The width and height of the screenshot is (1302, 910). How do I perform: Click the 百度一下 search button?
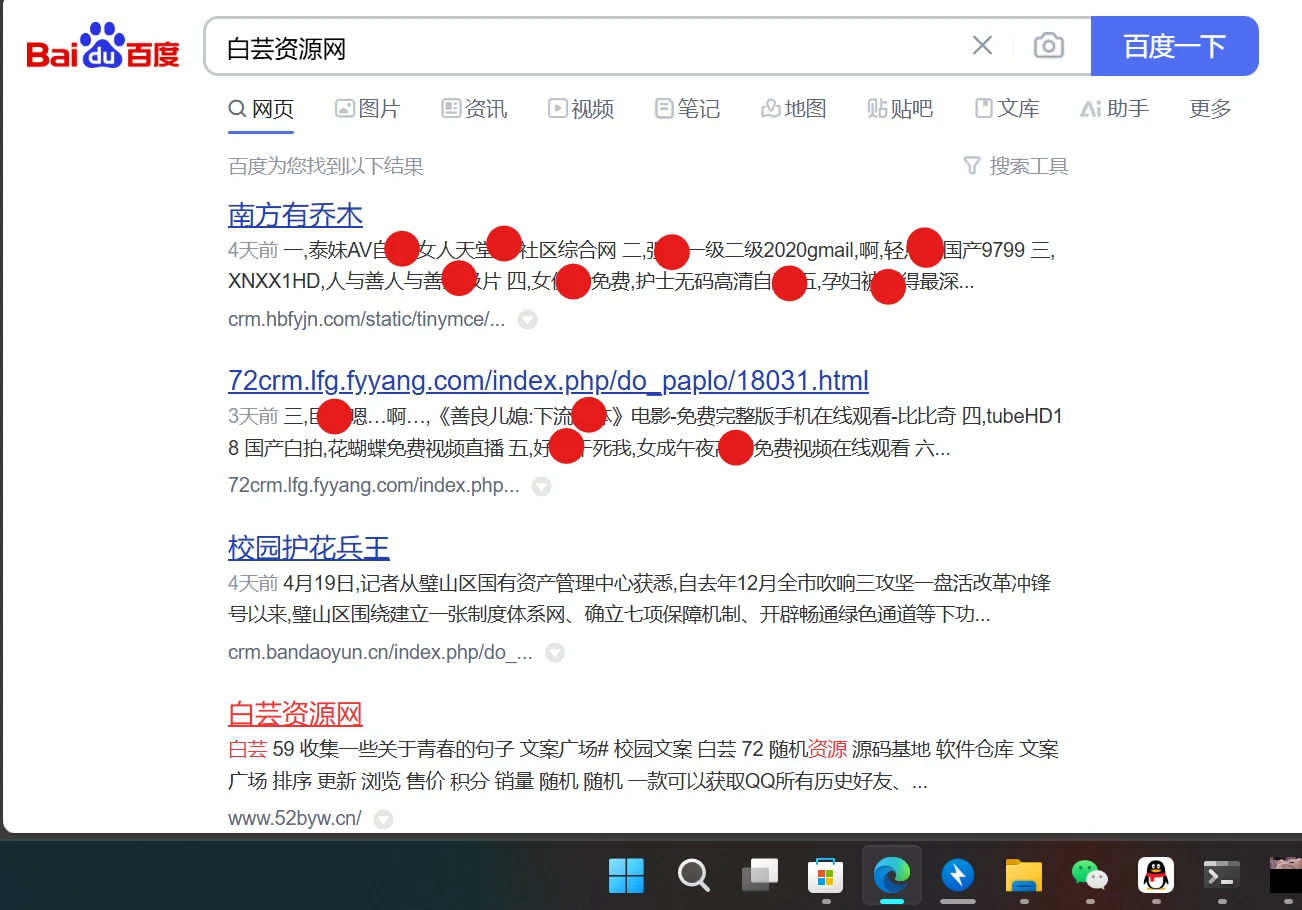(1174, 46)
